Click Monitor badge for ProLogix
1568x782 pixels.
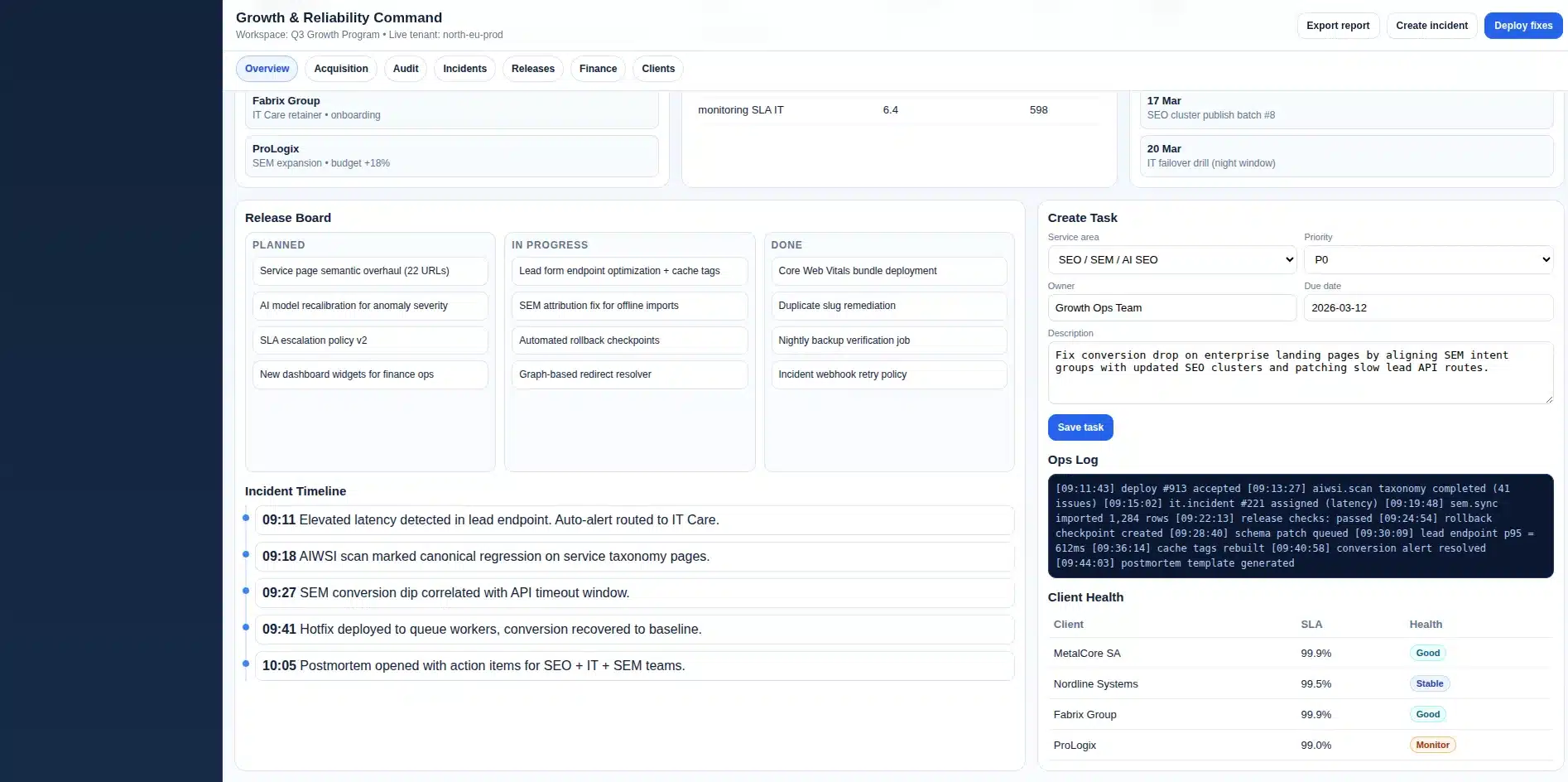1432,746
